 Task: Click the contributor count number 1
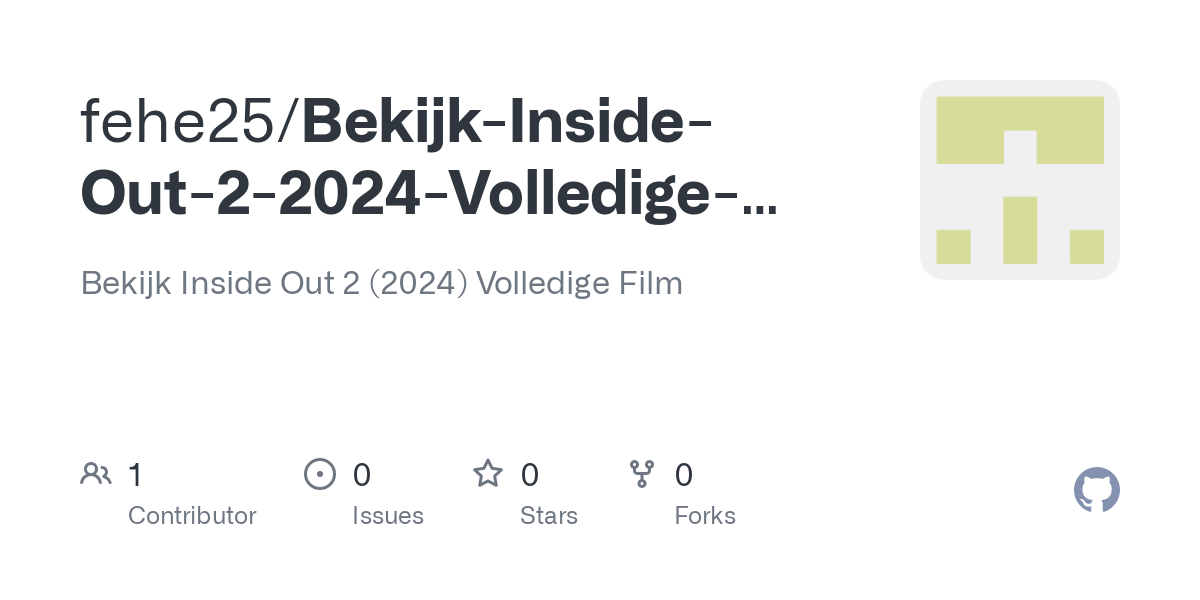tap(135, 475)
